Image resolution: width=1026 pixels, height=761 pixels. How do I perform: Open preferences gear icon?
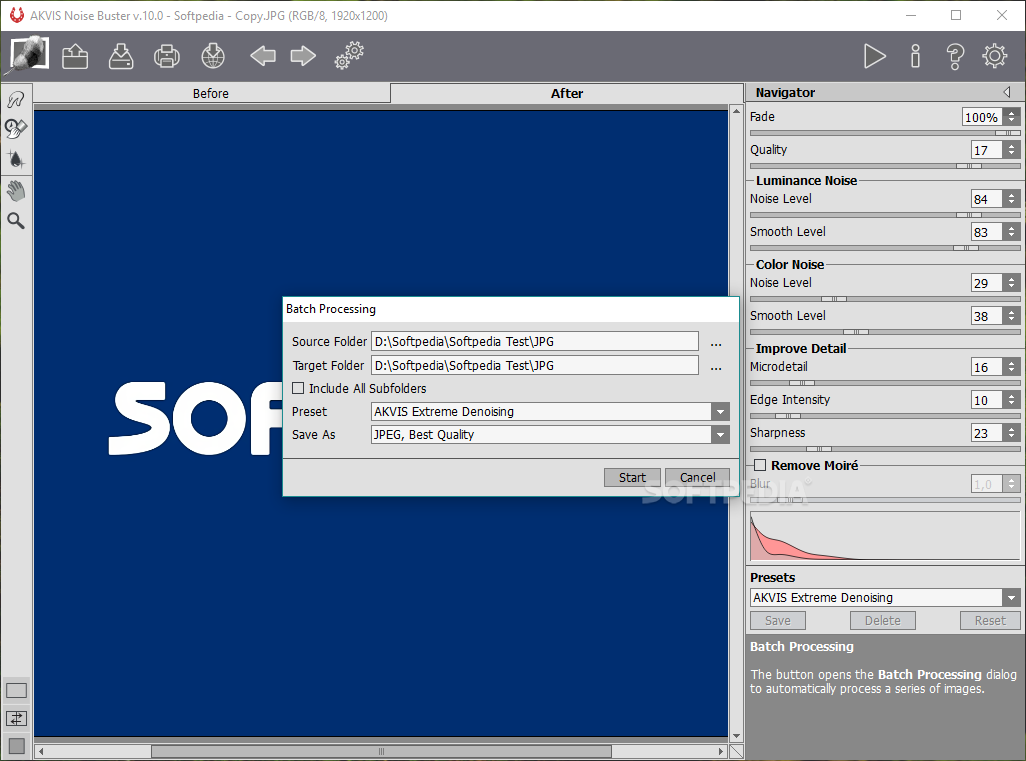[995, 56]
